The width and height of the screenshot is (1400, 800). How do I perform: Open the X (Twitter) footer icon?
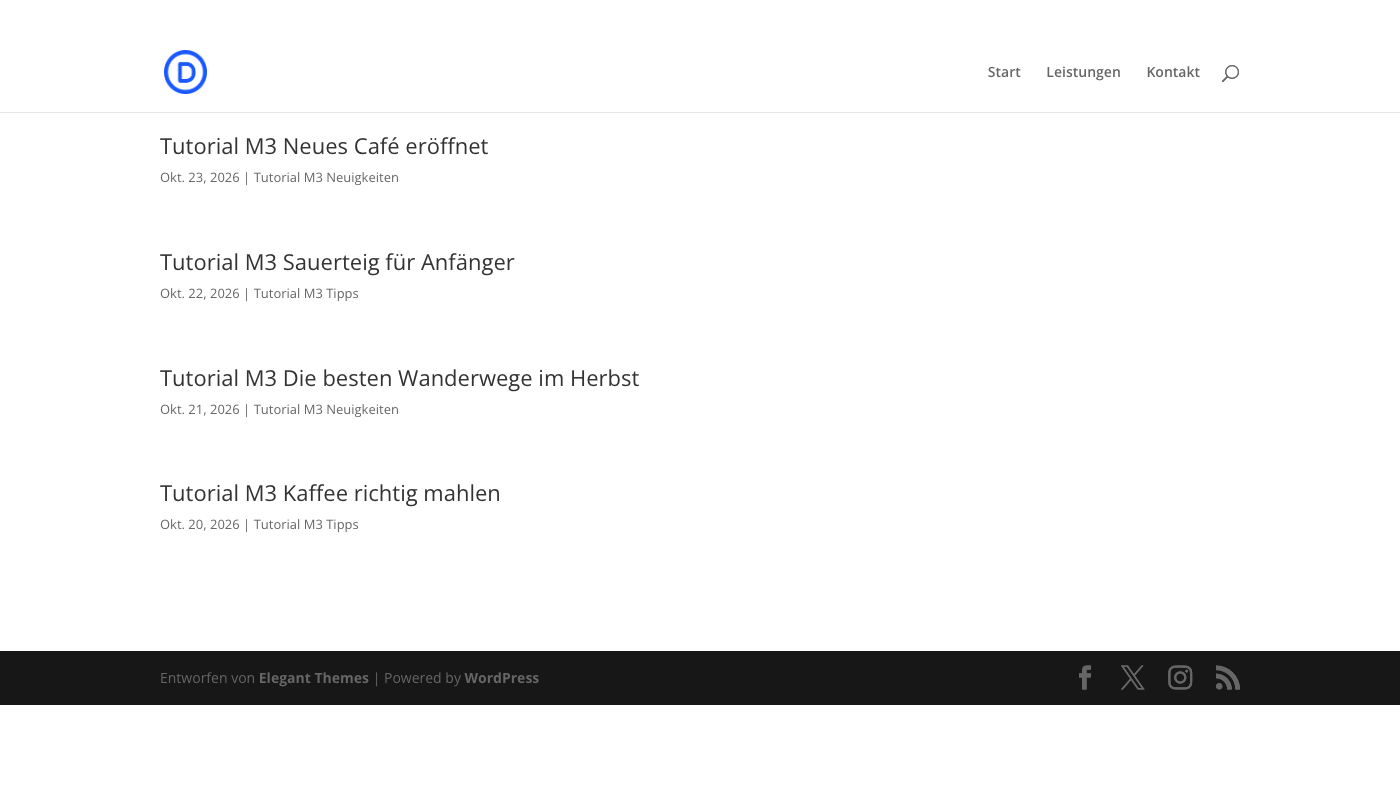pos(1132,678)
